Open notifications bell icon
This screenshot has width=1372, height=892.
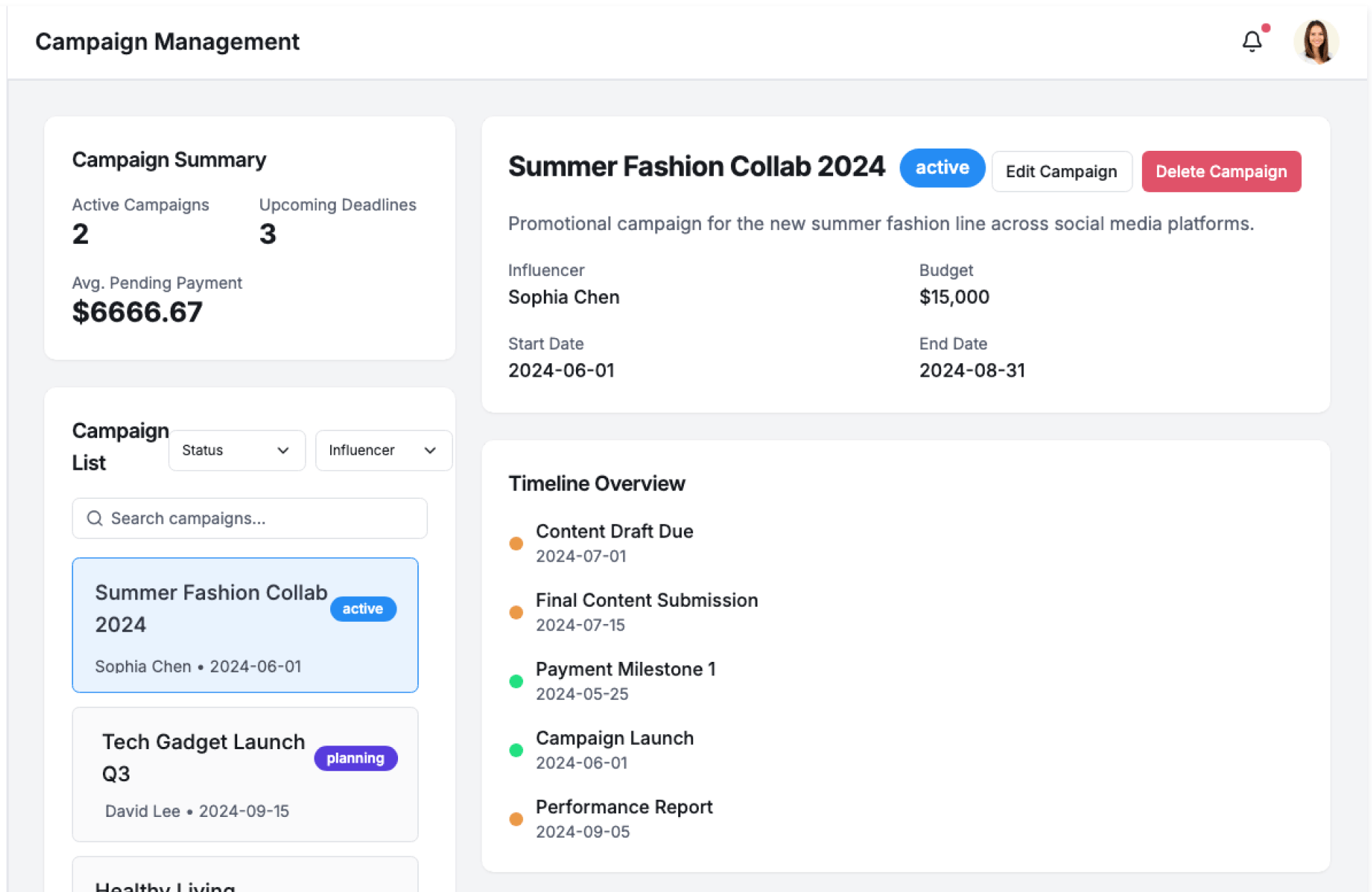click(x=1251, y=41)
